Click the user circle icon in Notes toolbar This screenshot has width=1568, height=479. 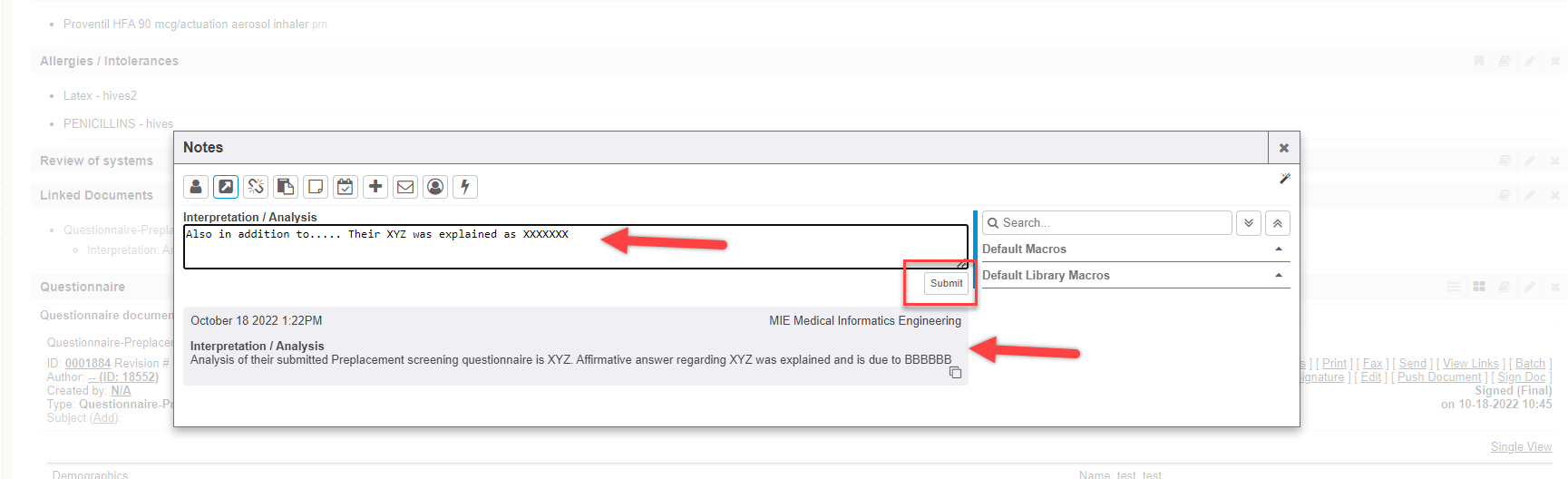click(435, 187)
